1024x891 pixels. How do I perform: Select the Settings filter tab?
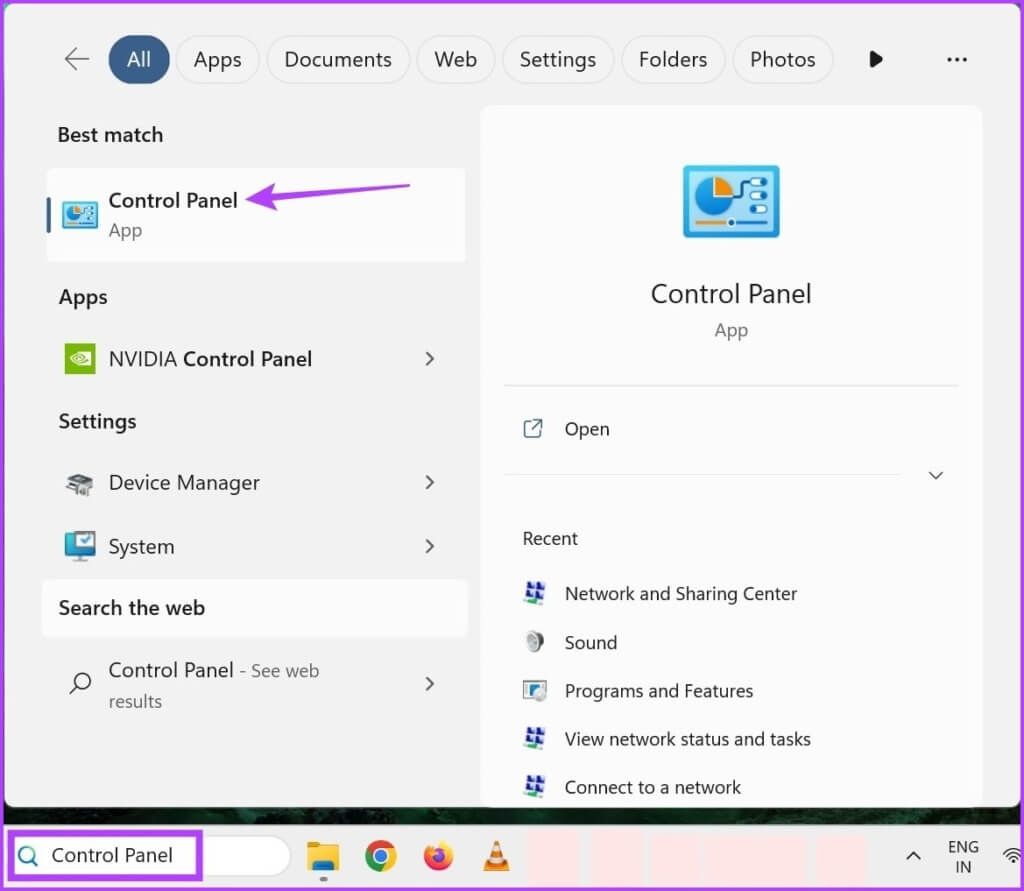[x=558, y=59]
